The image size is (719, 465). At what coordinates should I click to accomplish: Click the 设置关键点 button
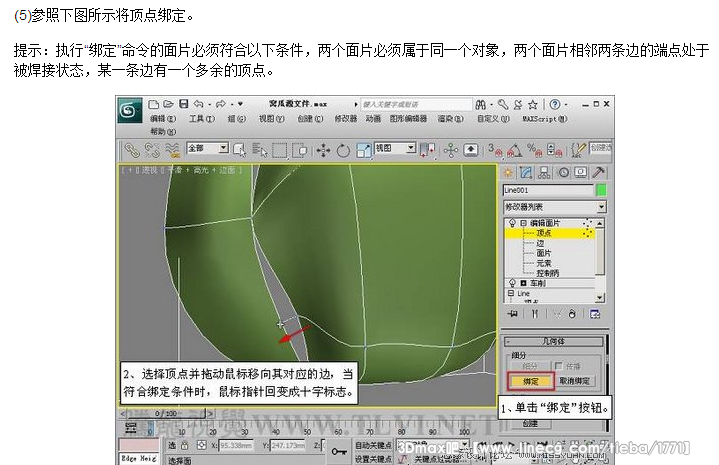(373, 459)
